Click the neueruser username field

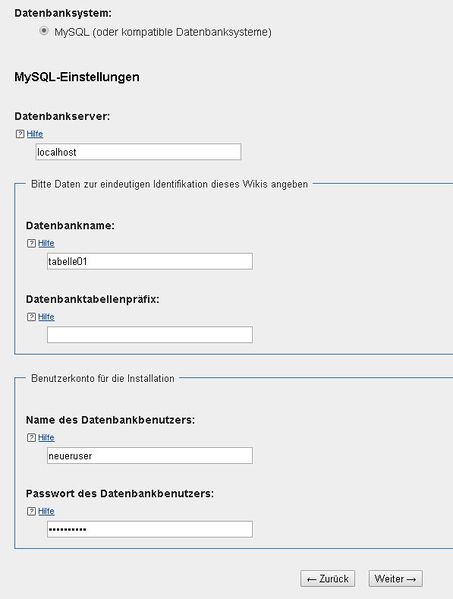(150, 455)
